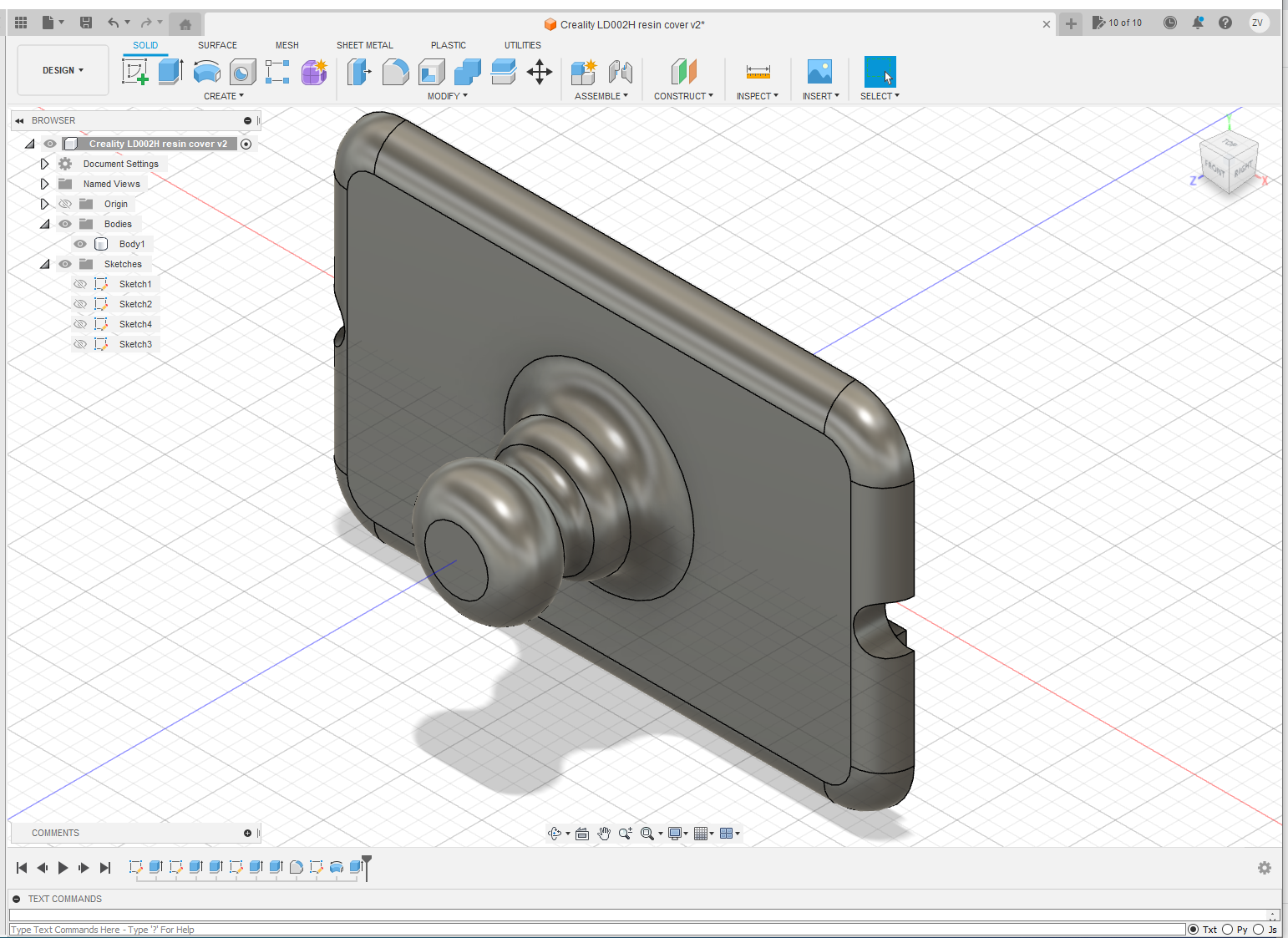Click the Measure ruler icon
Viewport: 1288px width, 938px height.
coord(758,72)
